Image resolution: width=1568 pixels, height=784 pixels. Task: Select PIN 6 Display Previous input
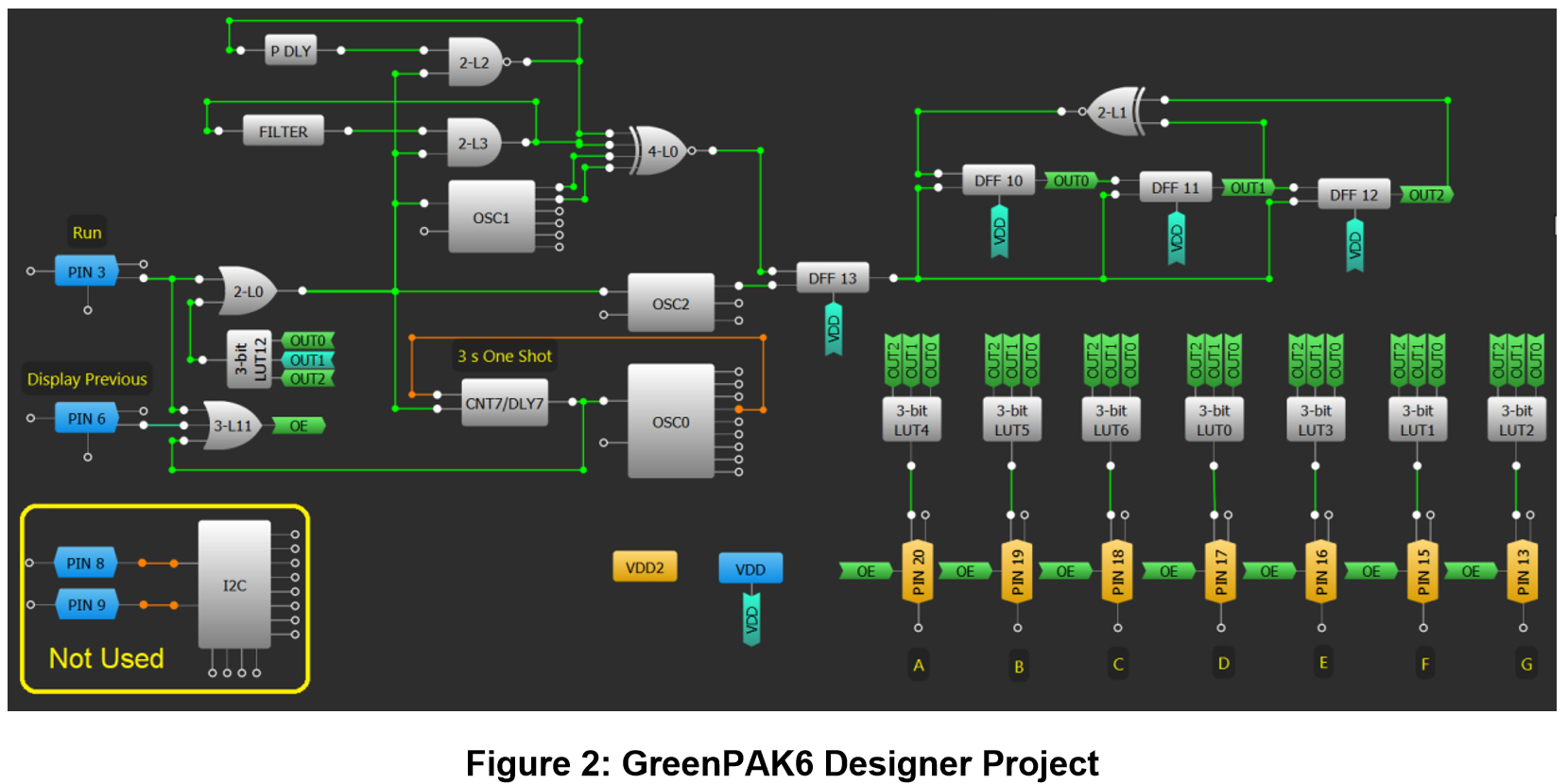coord(86,418)
